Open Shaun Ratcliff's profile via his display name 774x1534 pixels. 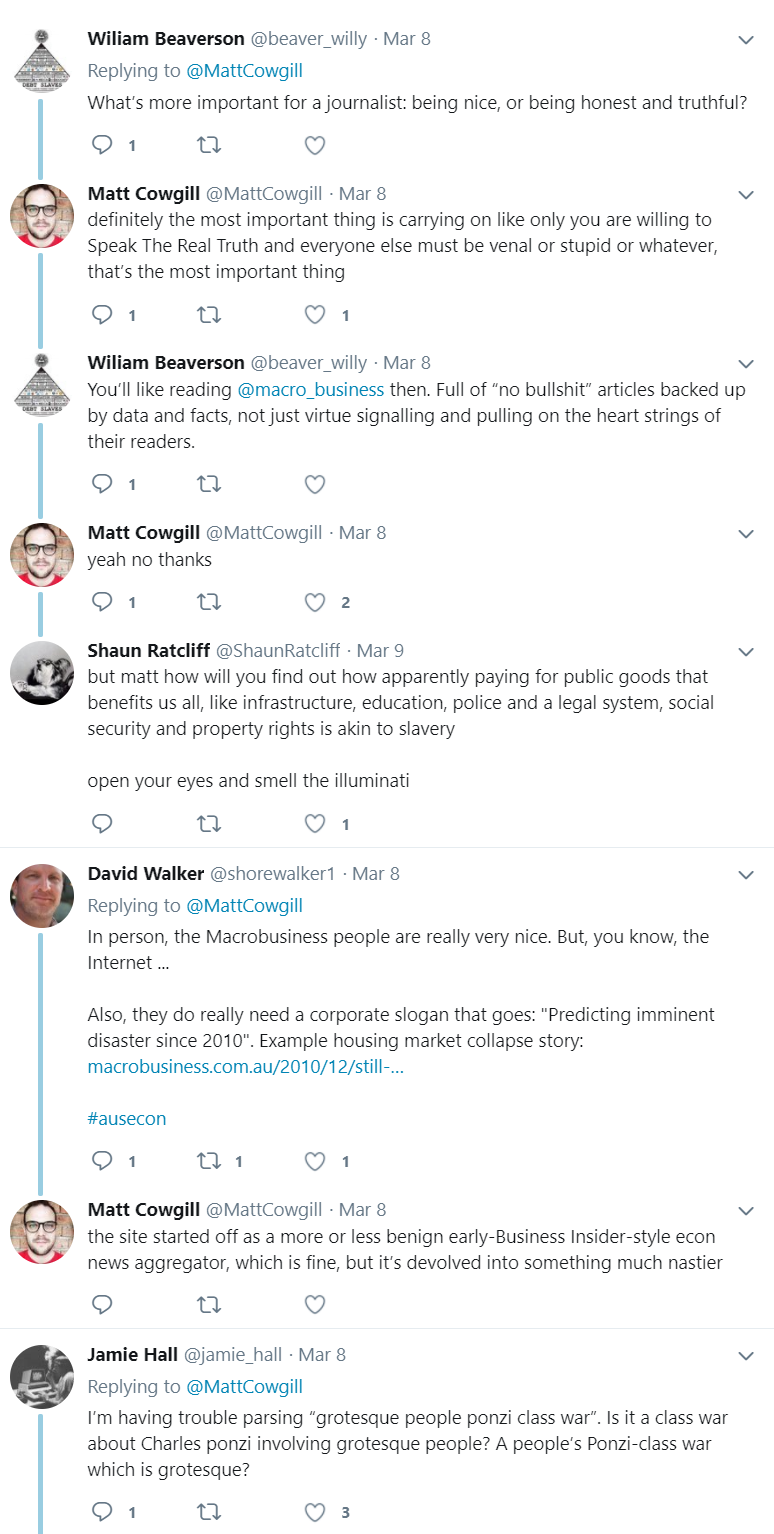coord(148,651)
